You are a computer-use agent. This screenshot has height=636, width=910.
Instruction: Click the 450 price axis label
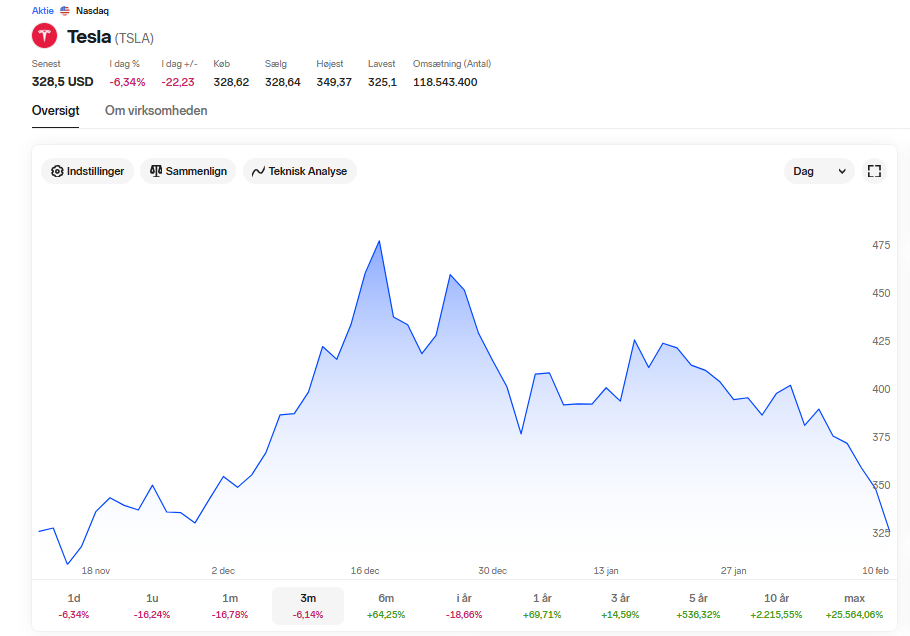point(881,293)
